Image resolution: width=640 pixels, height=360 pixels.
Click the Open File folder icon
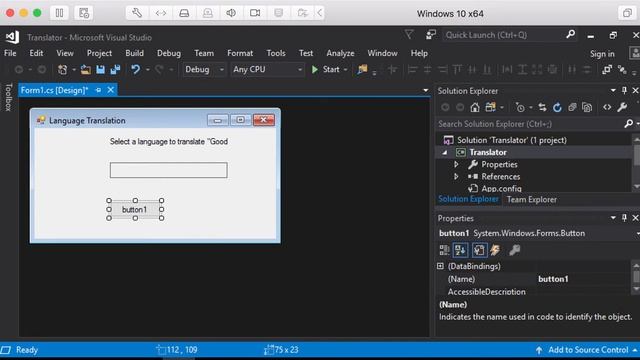[86, 69]
